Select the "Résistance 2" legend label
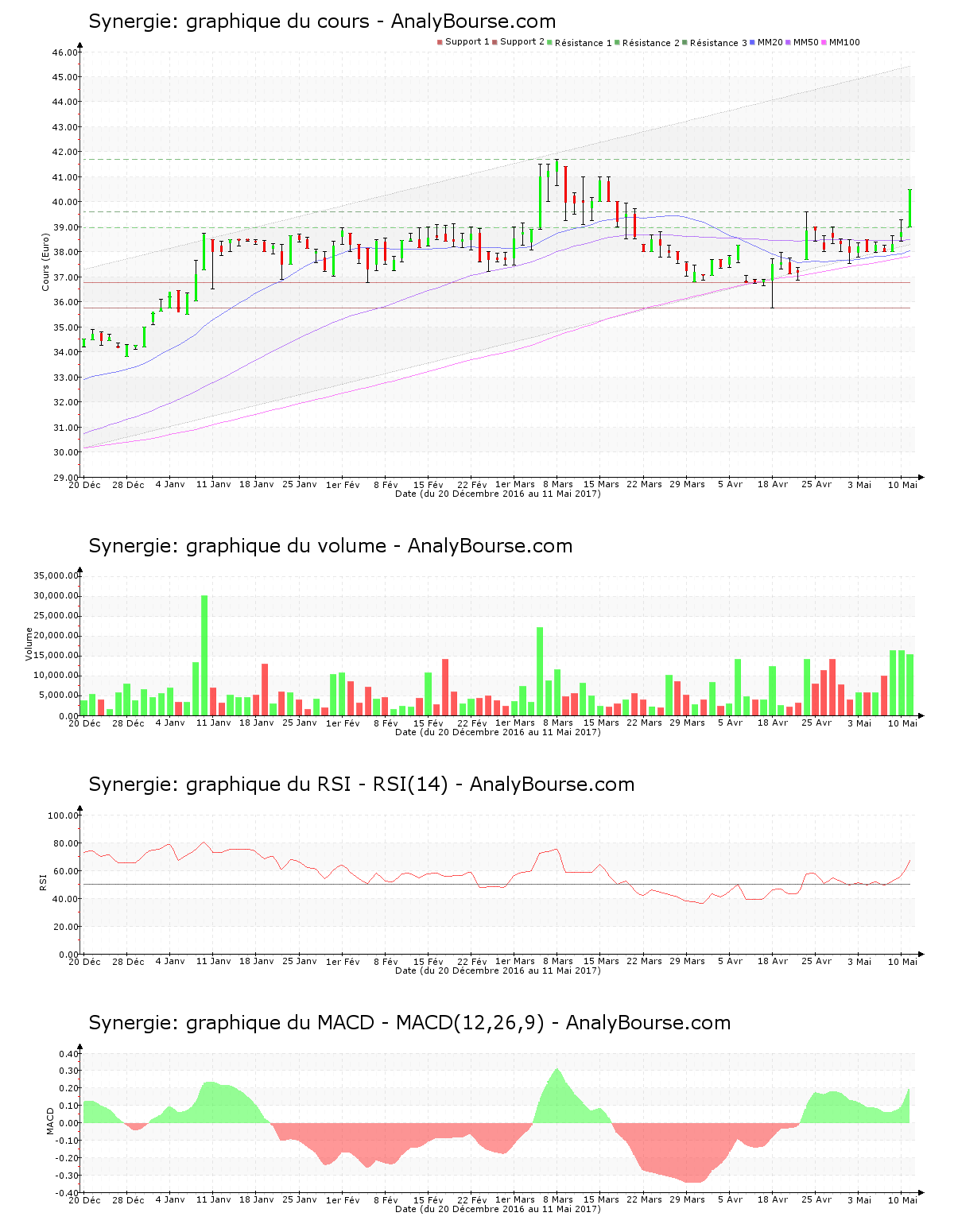Screen dimensions: 954x1232 651,43
